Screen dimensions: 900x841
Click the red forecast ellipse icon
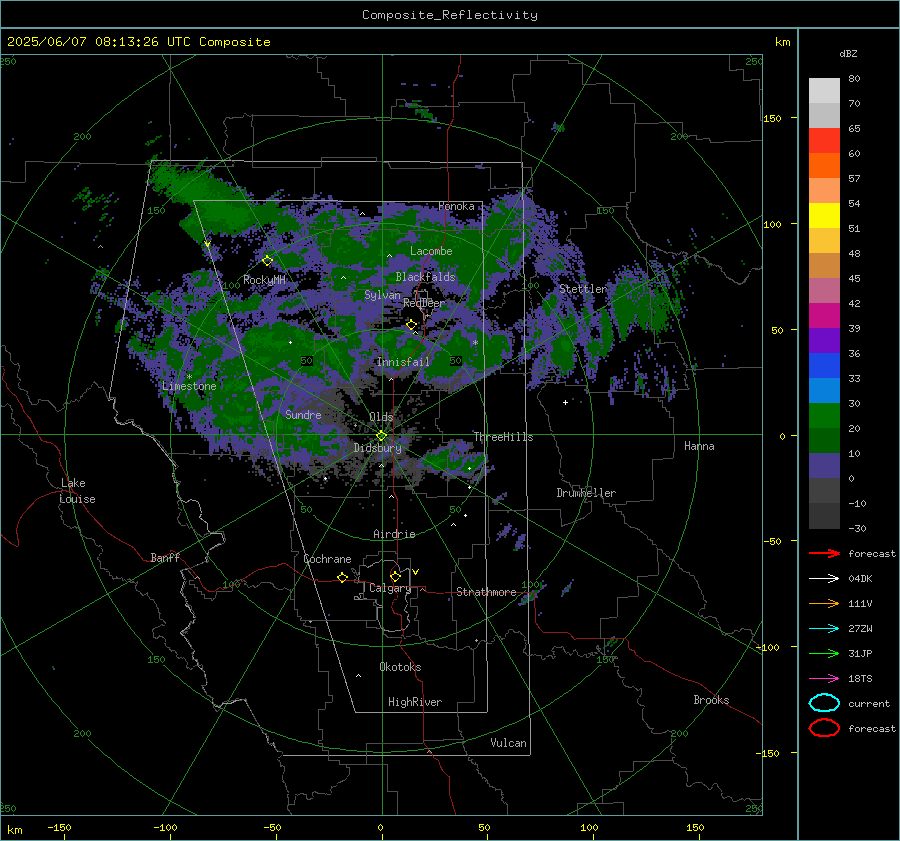click(824, 728)
